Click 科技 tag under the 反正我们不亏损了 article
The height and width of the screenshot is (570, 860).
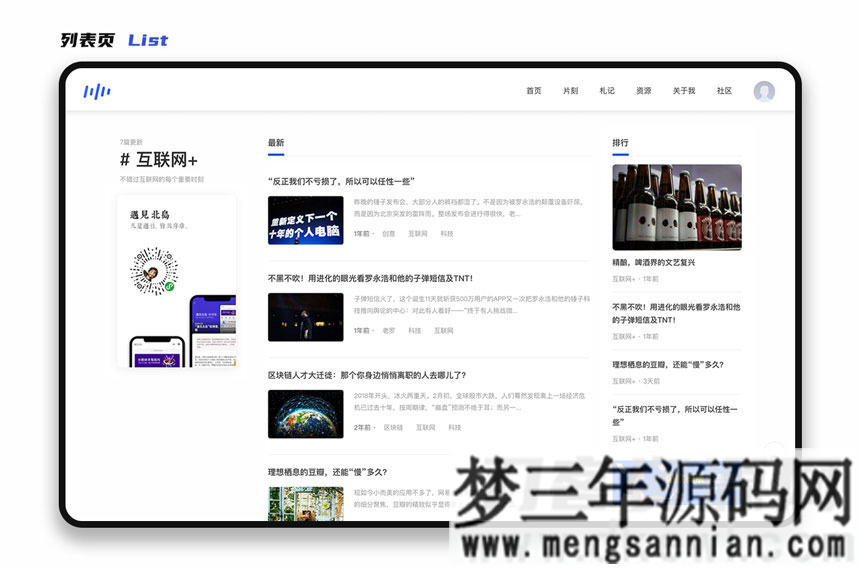tap(447, 234)
